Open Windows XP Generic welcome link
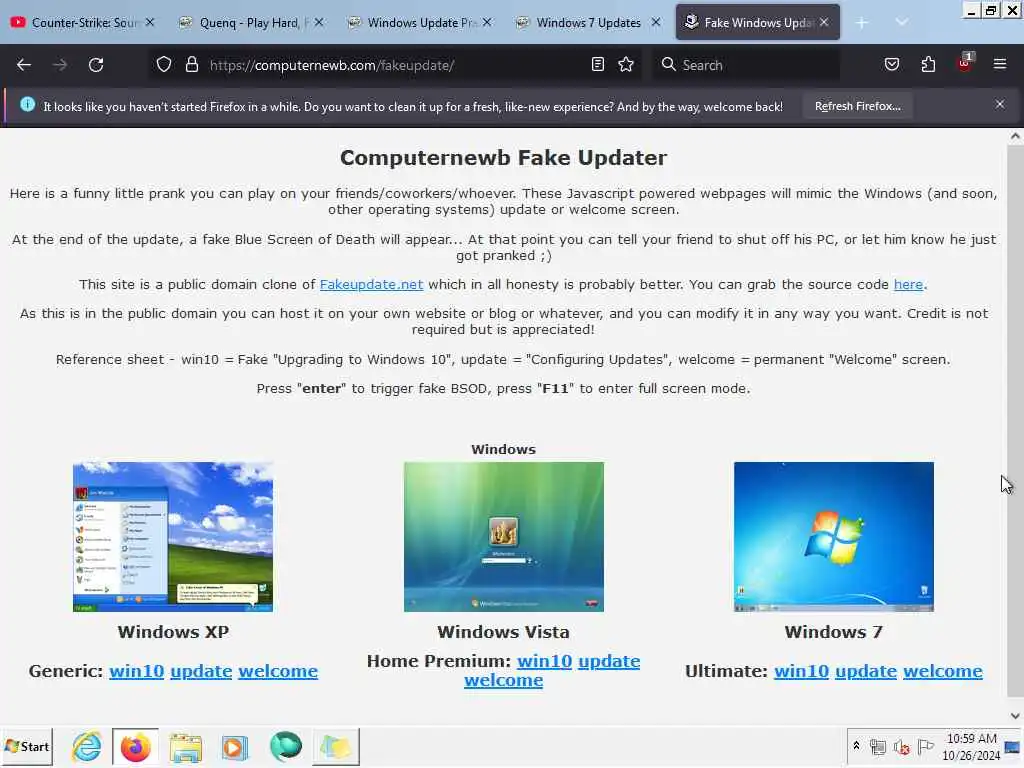1024x768 pixels. (278, 671)
